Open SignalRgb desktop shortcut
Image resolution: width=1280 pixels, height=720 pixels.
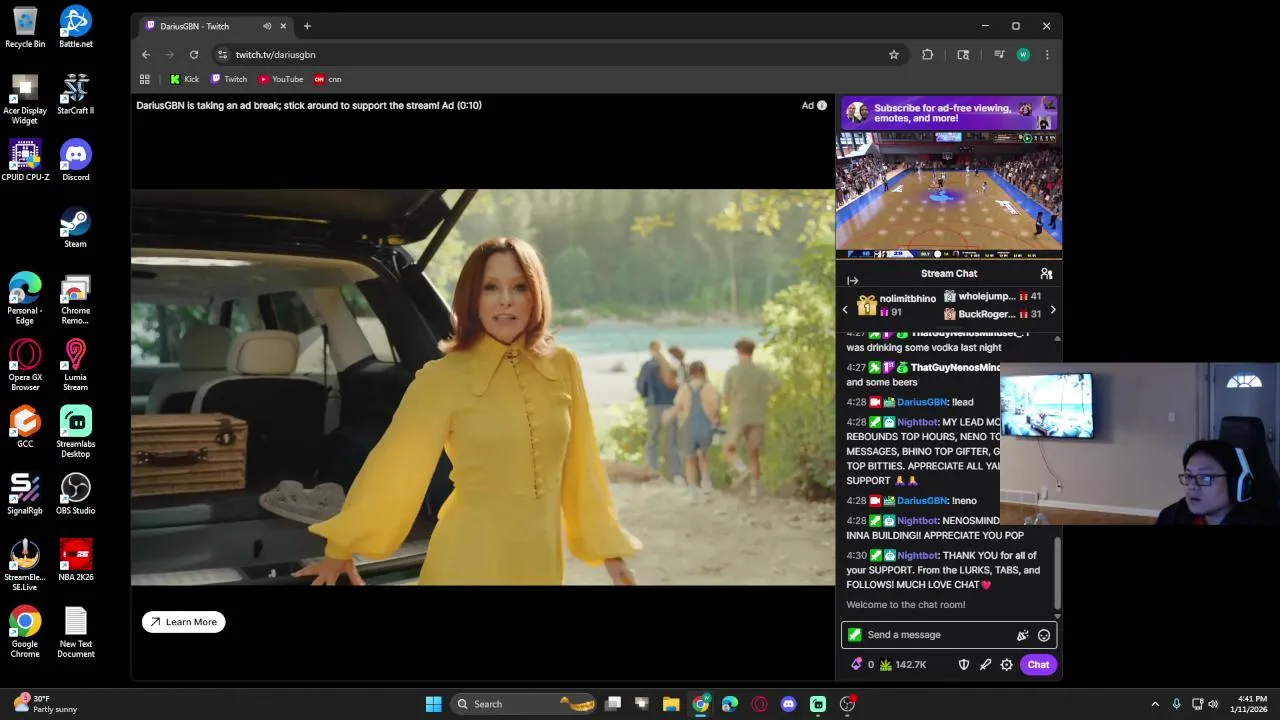tap(25, 494)
